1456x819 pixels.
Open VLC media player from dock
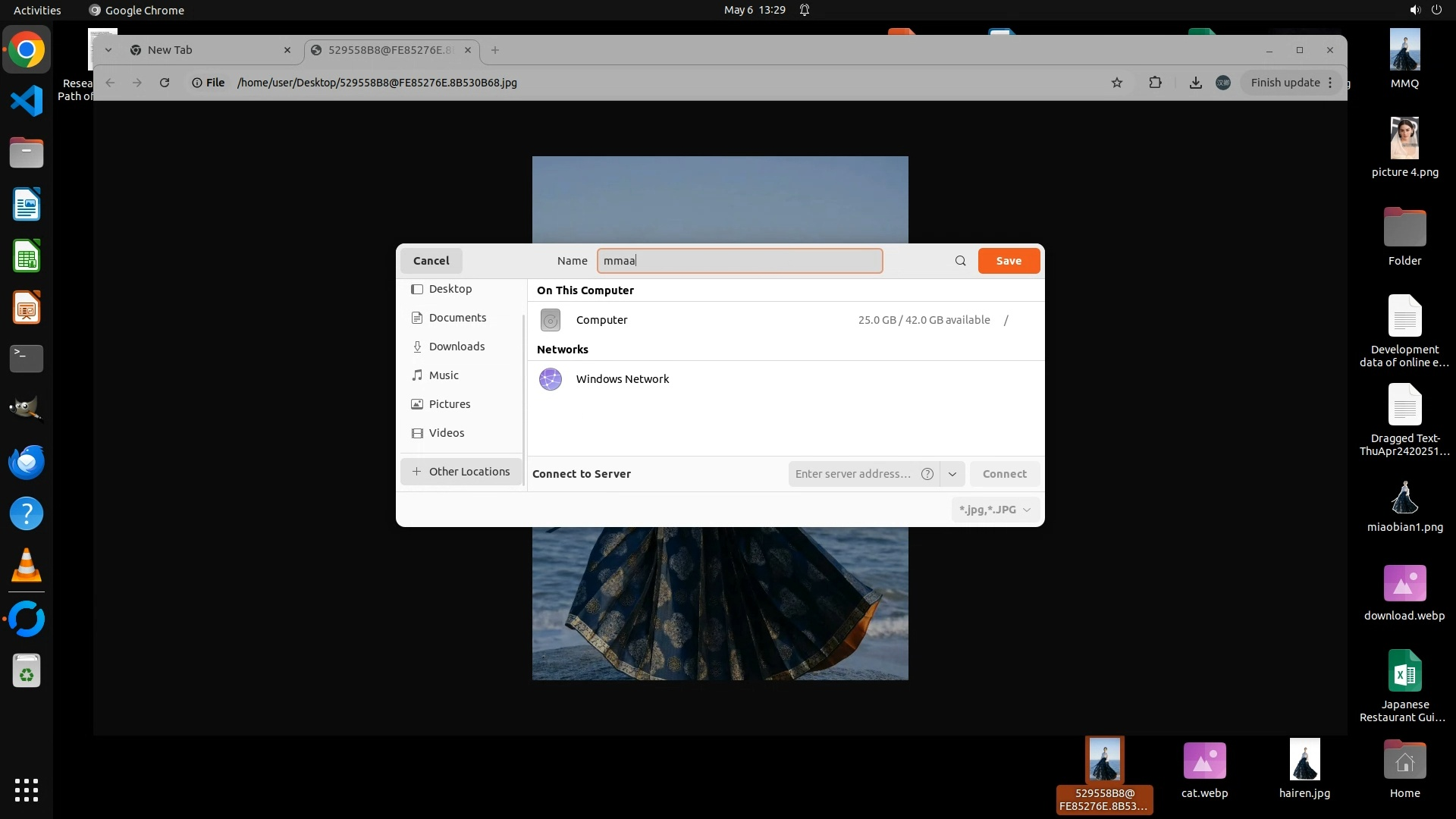point(27,566)
